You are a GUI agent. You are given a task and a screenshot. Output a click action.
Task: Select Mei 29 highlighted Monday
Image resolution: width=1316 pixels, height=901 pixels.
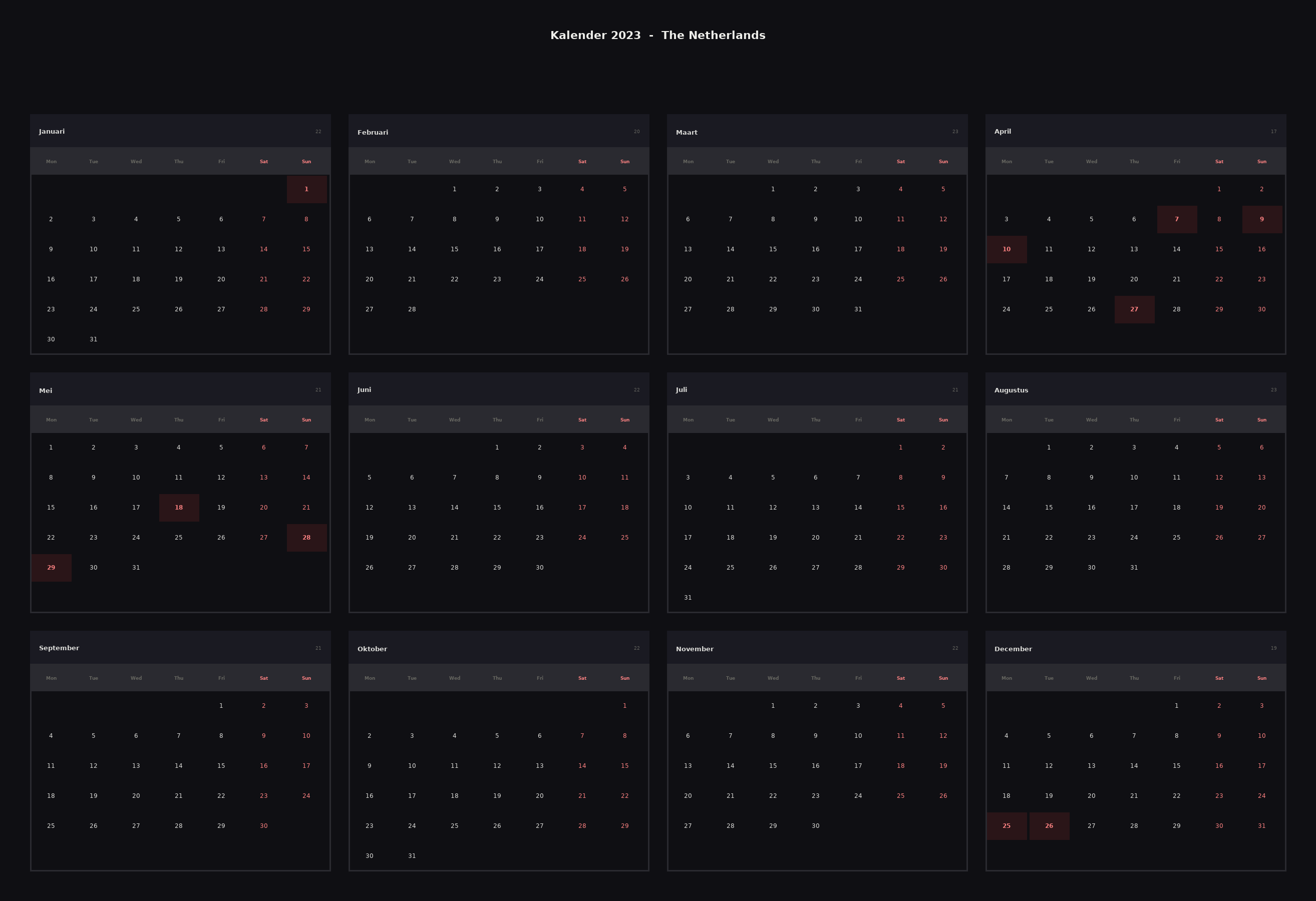pyautogui.click(x=51, y=568)
